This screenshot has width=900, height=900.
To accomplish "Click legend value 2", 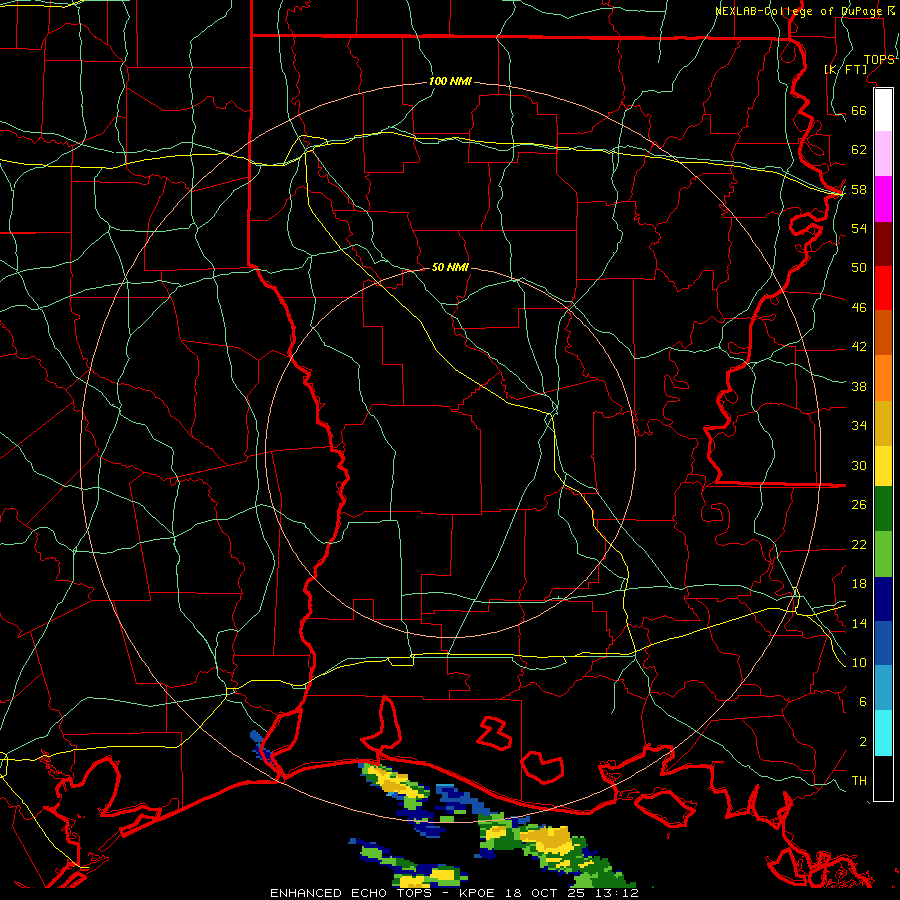I will 863,742.
